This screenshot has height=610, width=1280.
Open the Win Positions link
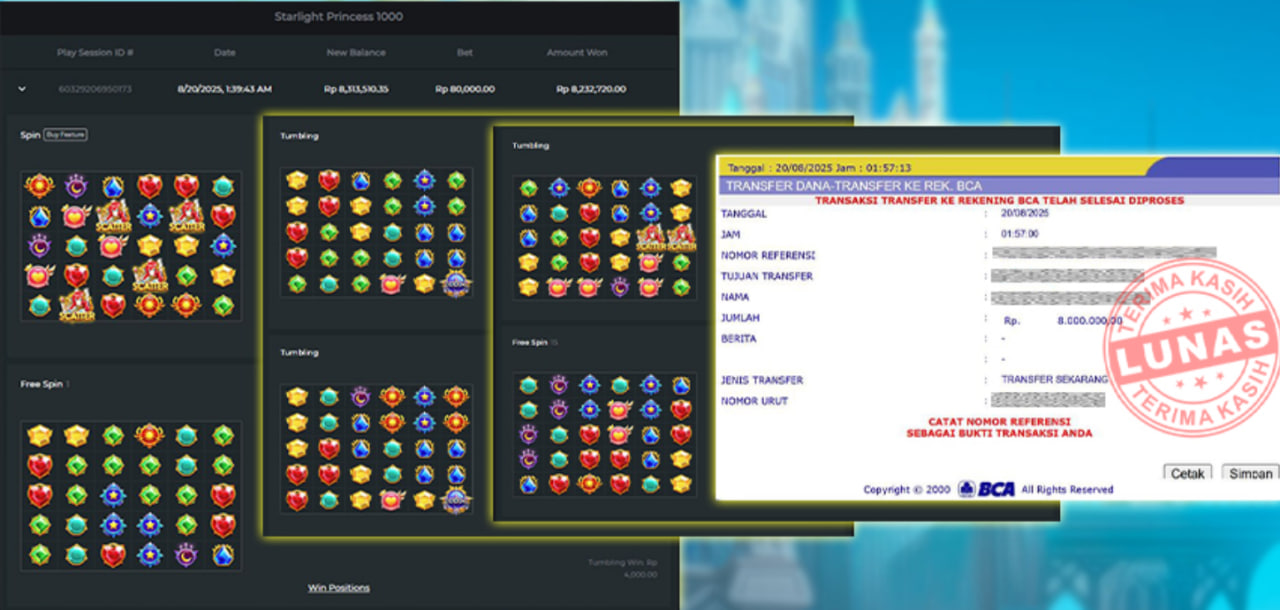coord(338,587)
